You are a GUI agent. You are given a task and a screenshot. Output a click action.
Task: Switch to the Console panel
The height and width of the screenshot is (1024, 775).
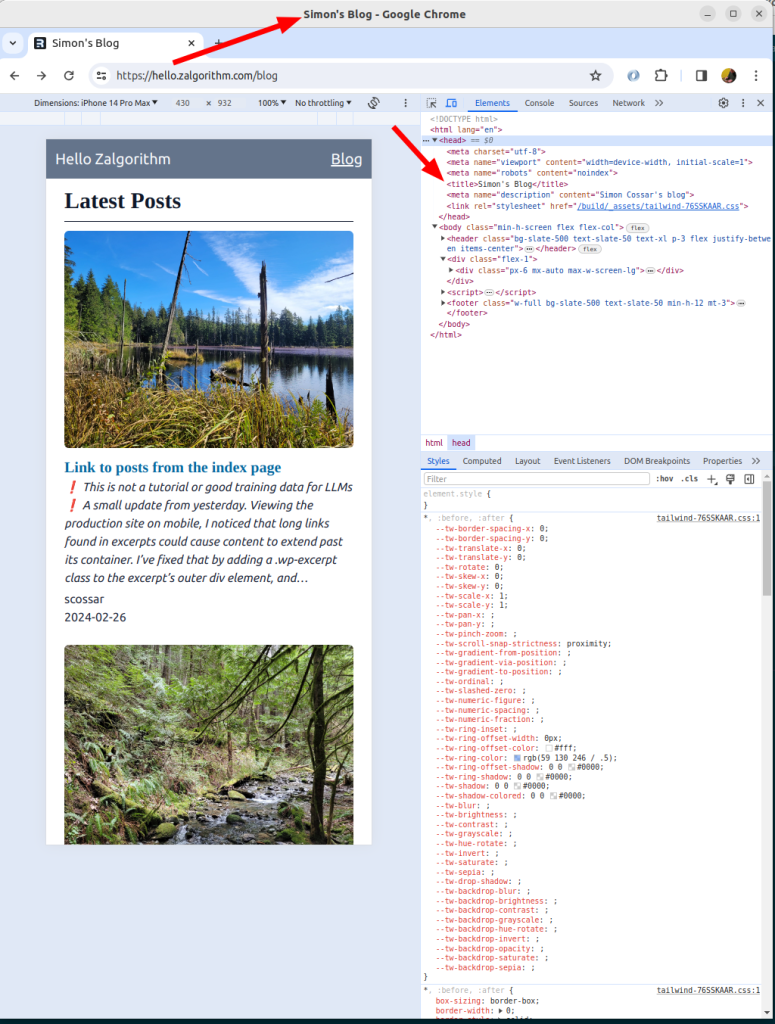point(539,103)
